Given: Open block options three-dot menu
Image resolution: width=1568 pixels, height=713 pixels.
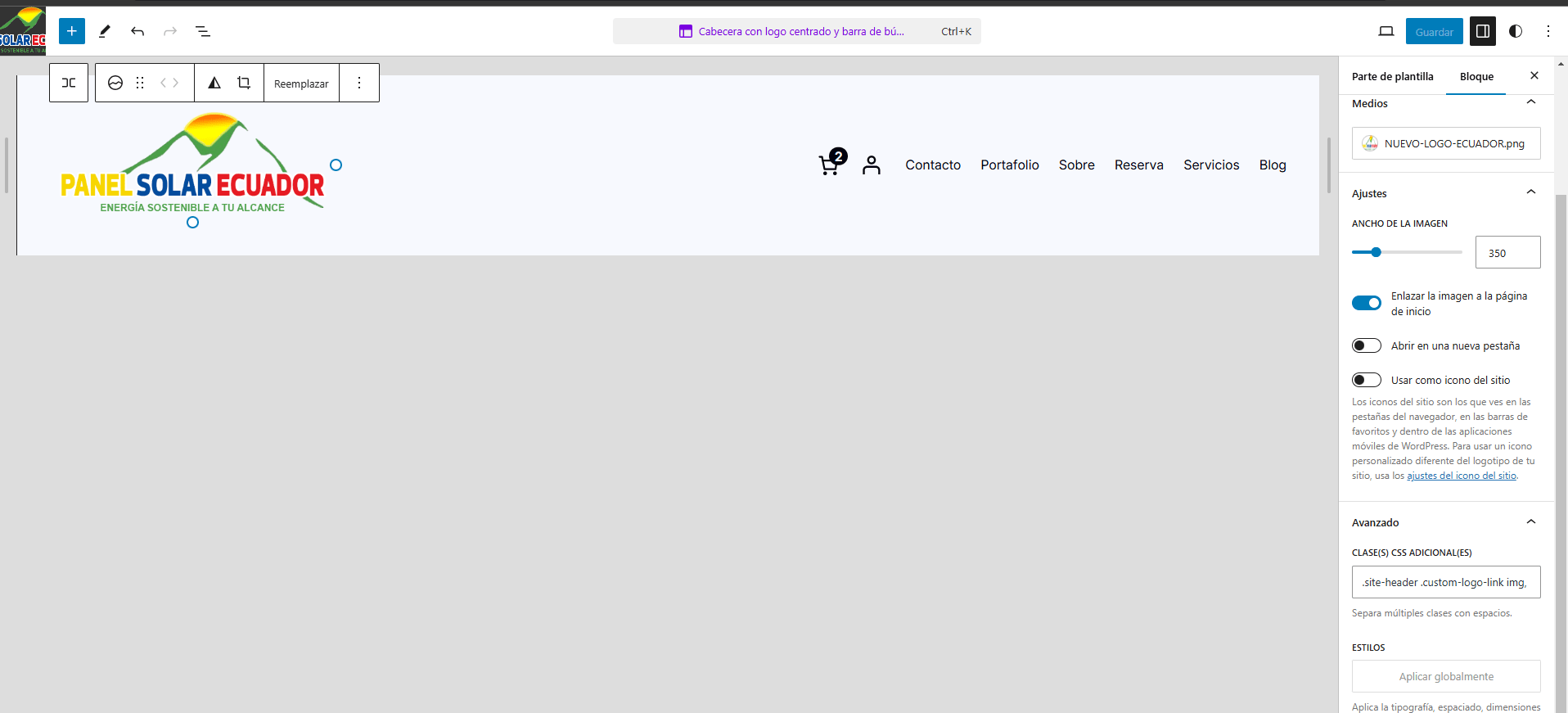Looking at the screenshot, I should tap(359, 83).
